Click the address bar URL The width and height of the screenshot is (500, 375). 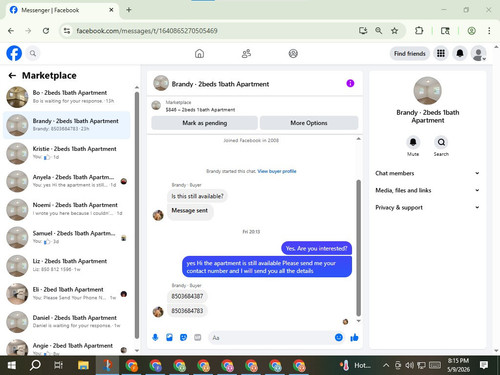(147, 31)
